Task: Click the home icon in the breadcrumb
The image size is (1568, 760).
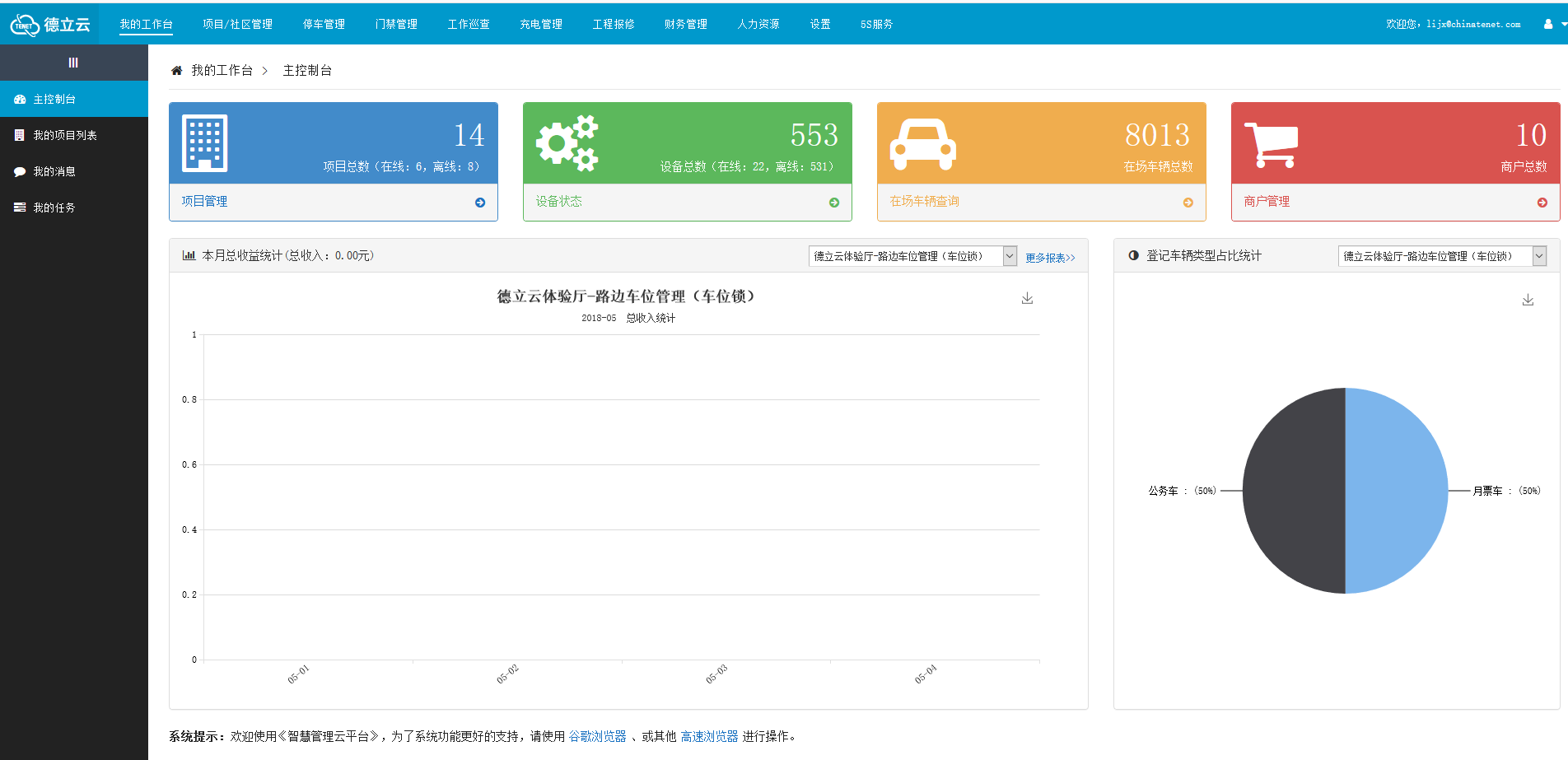Action: [x=176, y=70]
